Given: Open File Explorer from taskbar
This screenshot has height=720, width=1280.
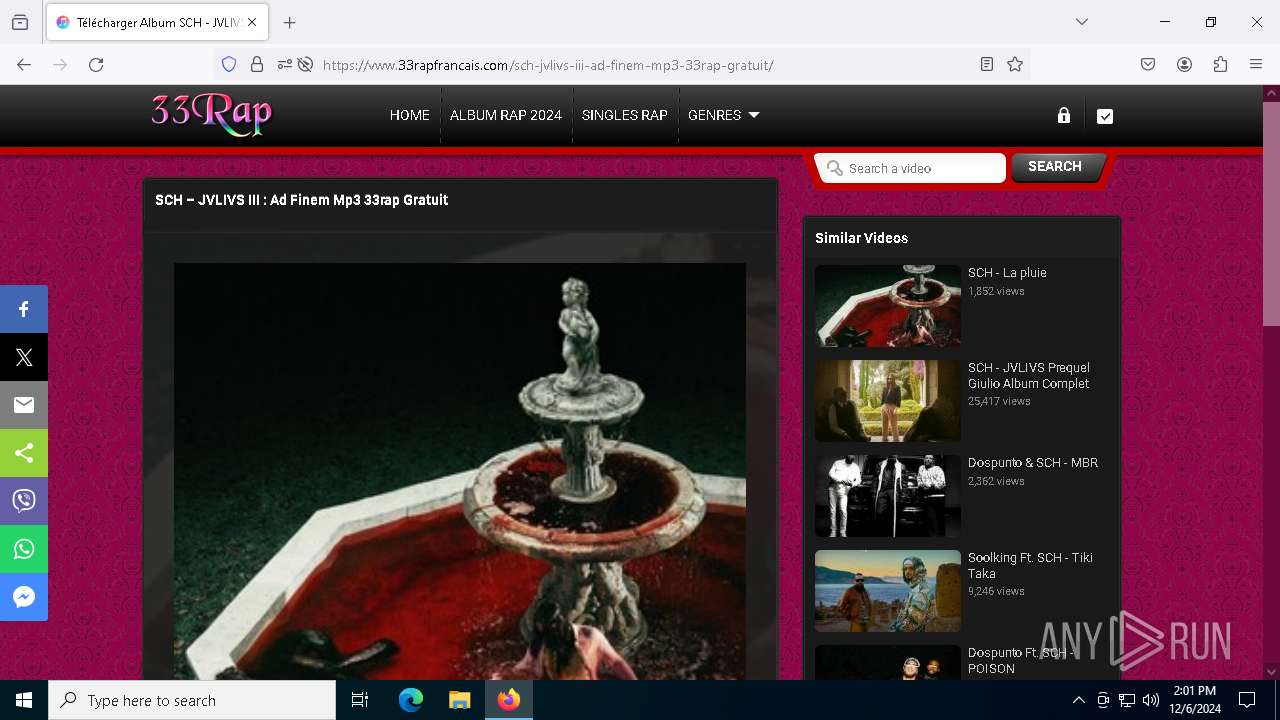Looking at the screenshot, I should 459,700.
